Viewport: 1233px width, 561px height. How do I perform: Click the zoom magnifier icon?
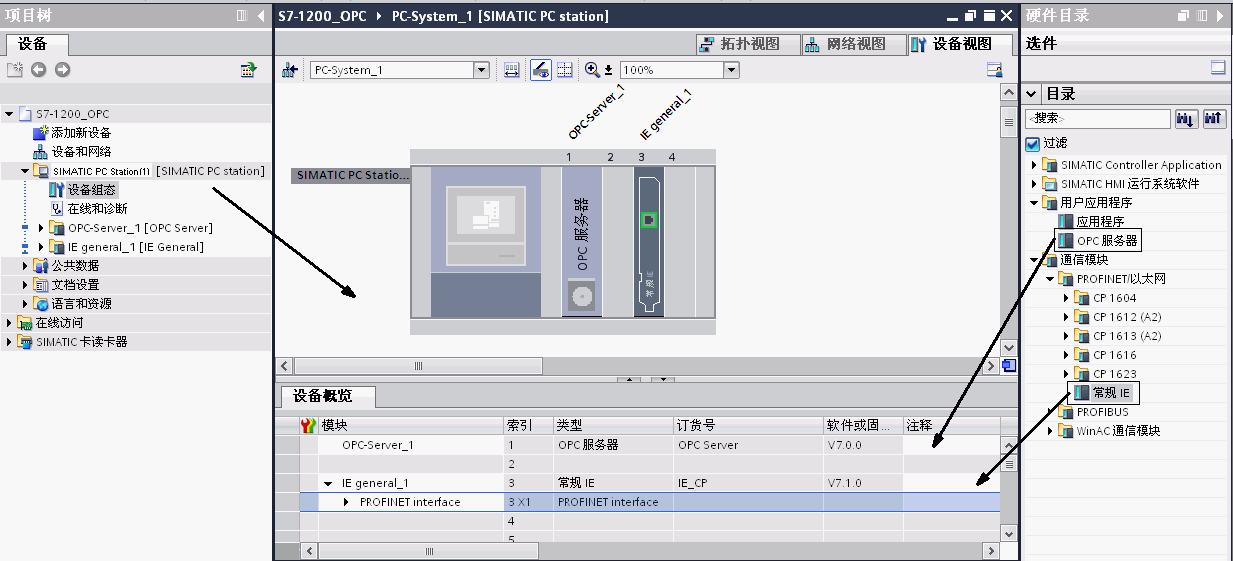coord(592,70)
